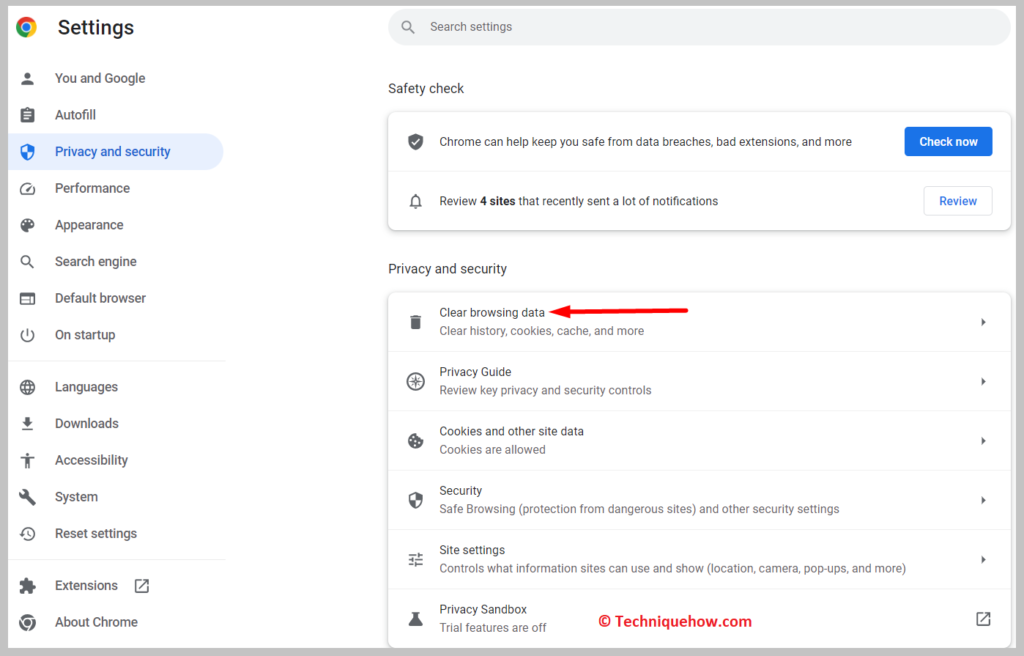
Task: Expand Security row arrow
Action: point(983,500)
